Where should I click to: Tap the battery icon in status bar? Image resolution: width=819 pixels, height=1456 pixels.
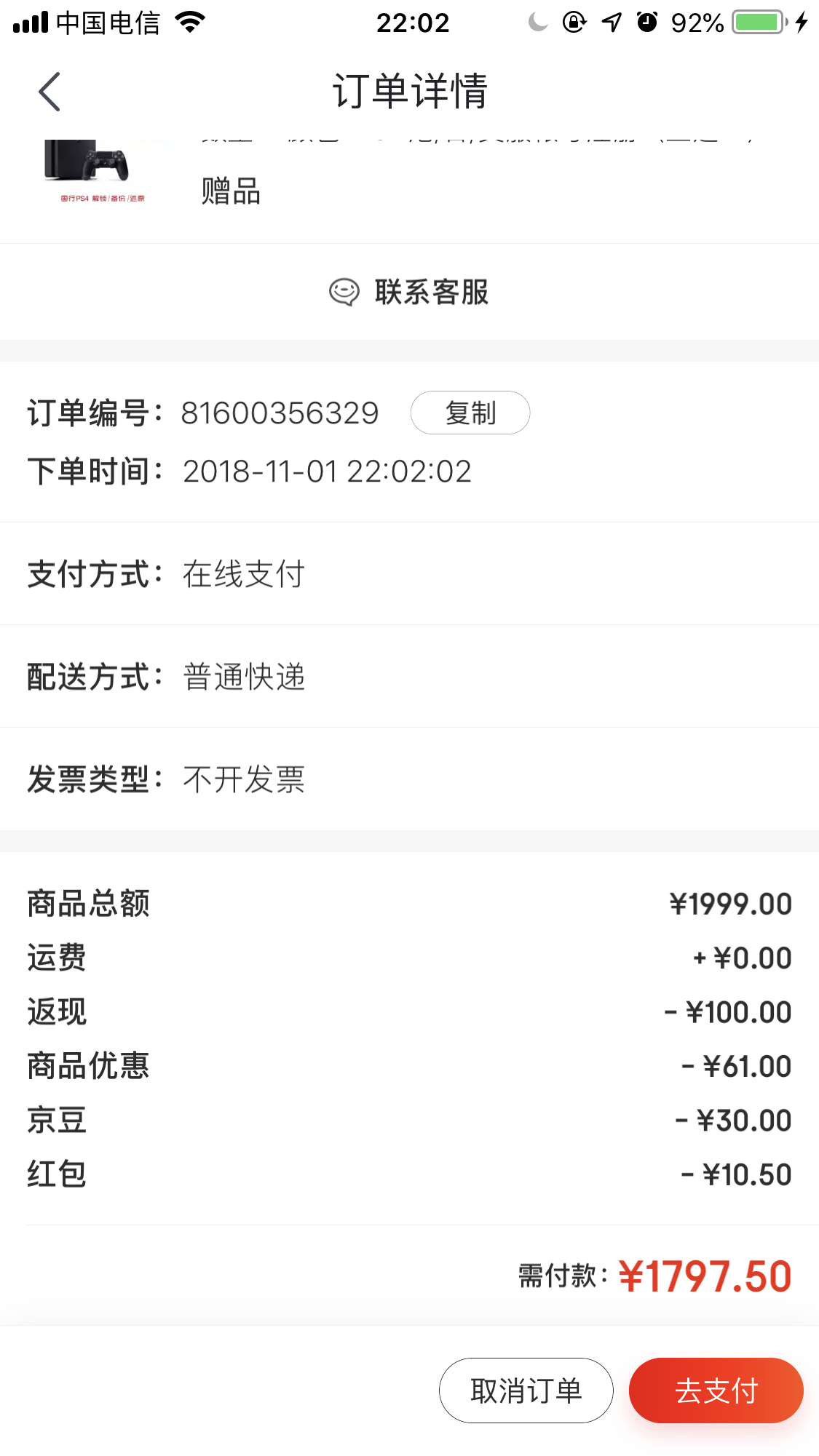pyautogui.click(x=760, y=23)
